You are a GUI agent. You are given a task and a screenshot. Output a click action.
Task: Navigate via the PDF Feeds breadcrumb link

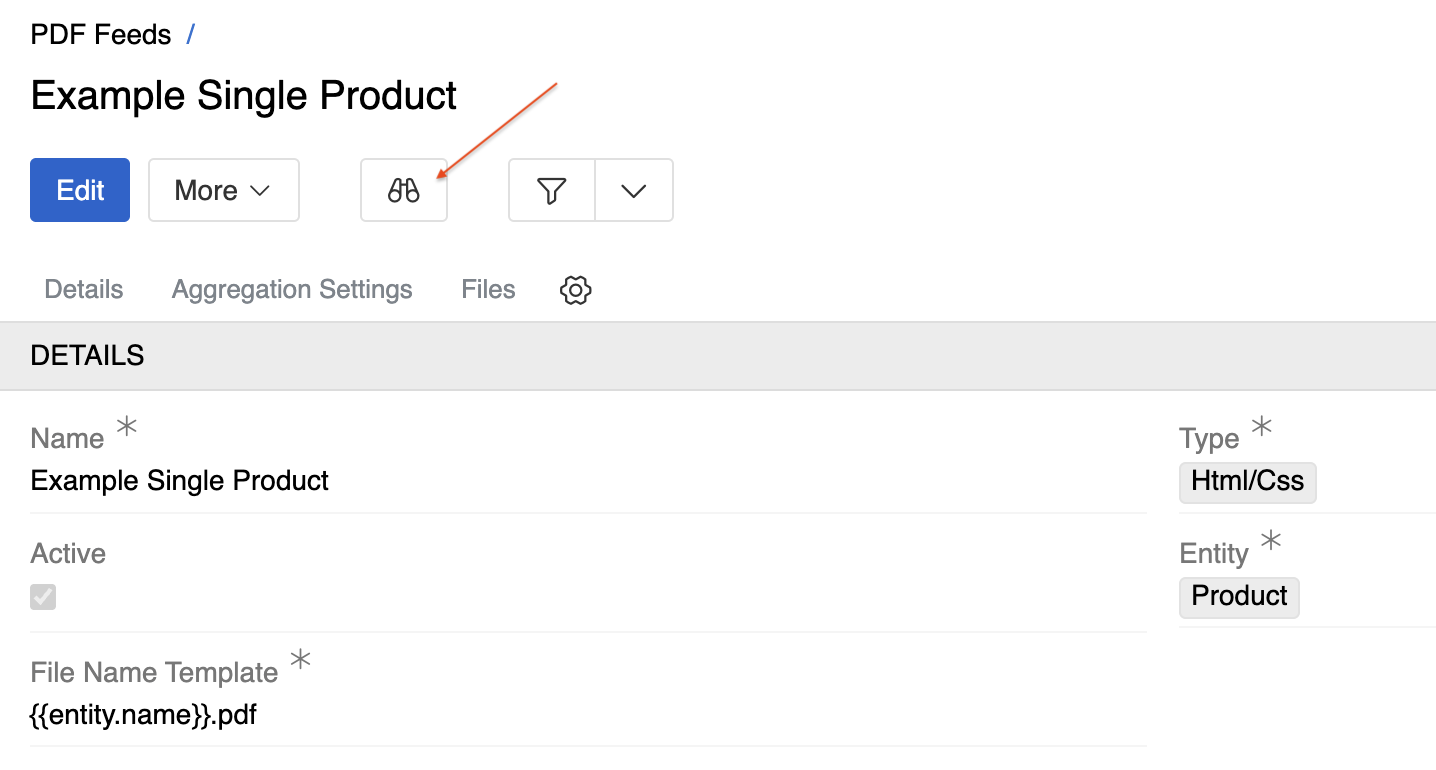(101, 33)
